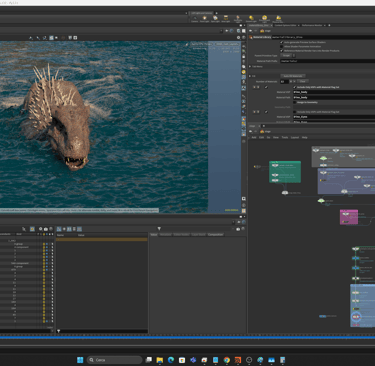Open the Value tab in details panel
Image resolution: width=375 pixels, height=366 pixels.
(x=154, y=235)
